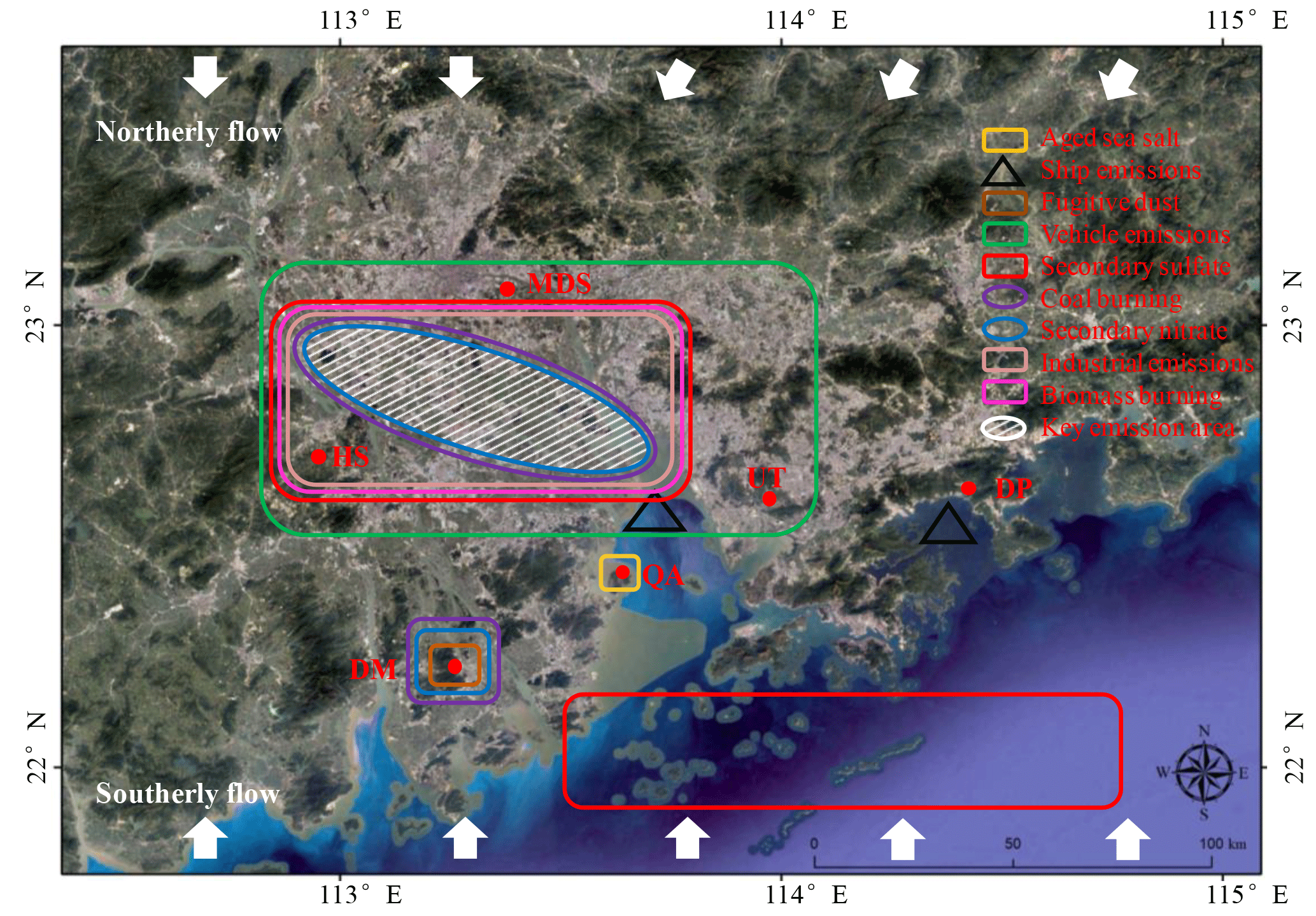Click the '100 km' scale bar label
This screenshot has height=916, width=1316.
[1222, 844]
